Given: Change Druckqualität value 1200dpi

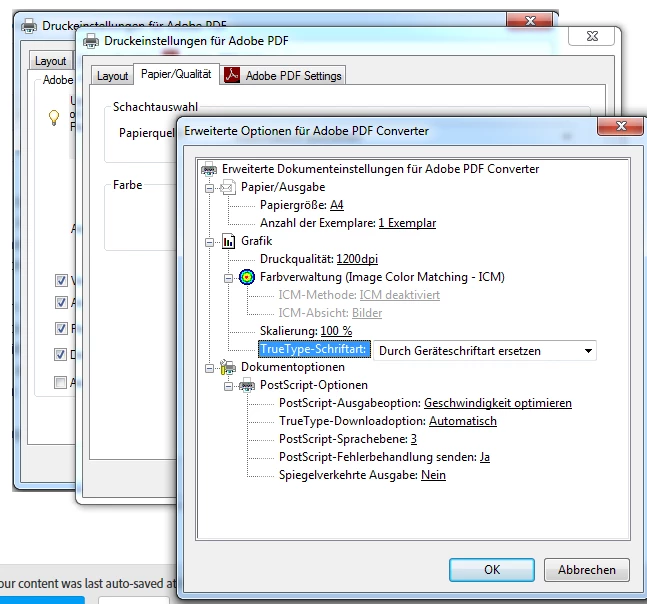Looking at the screenshot, I should tap(357, 259).
